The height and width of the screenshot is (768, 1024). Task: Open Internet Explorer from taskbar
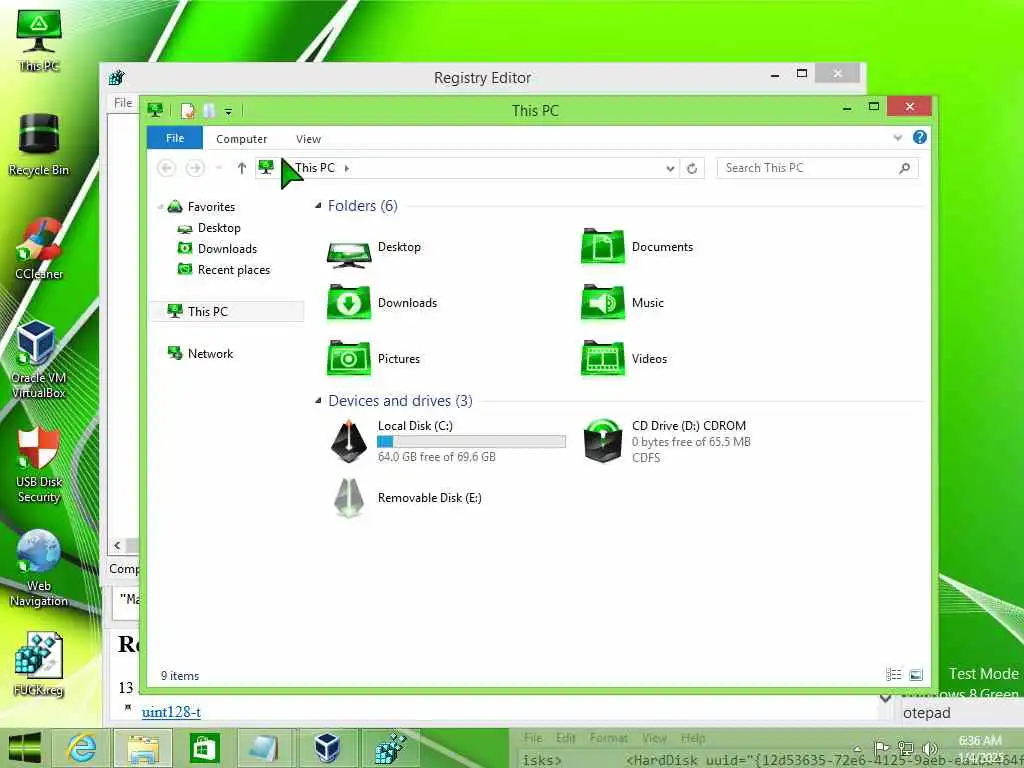[x=82, y=748]
